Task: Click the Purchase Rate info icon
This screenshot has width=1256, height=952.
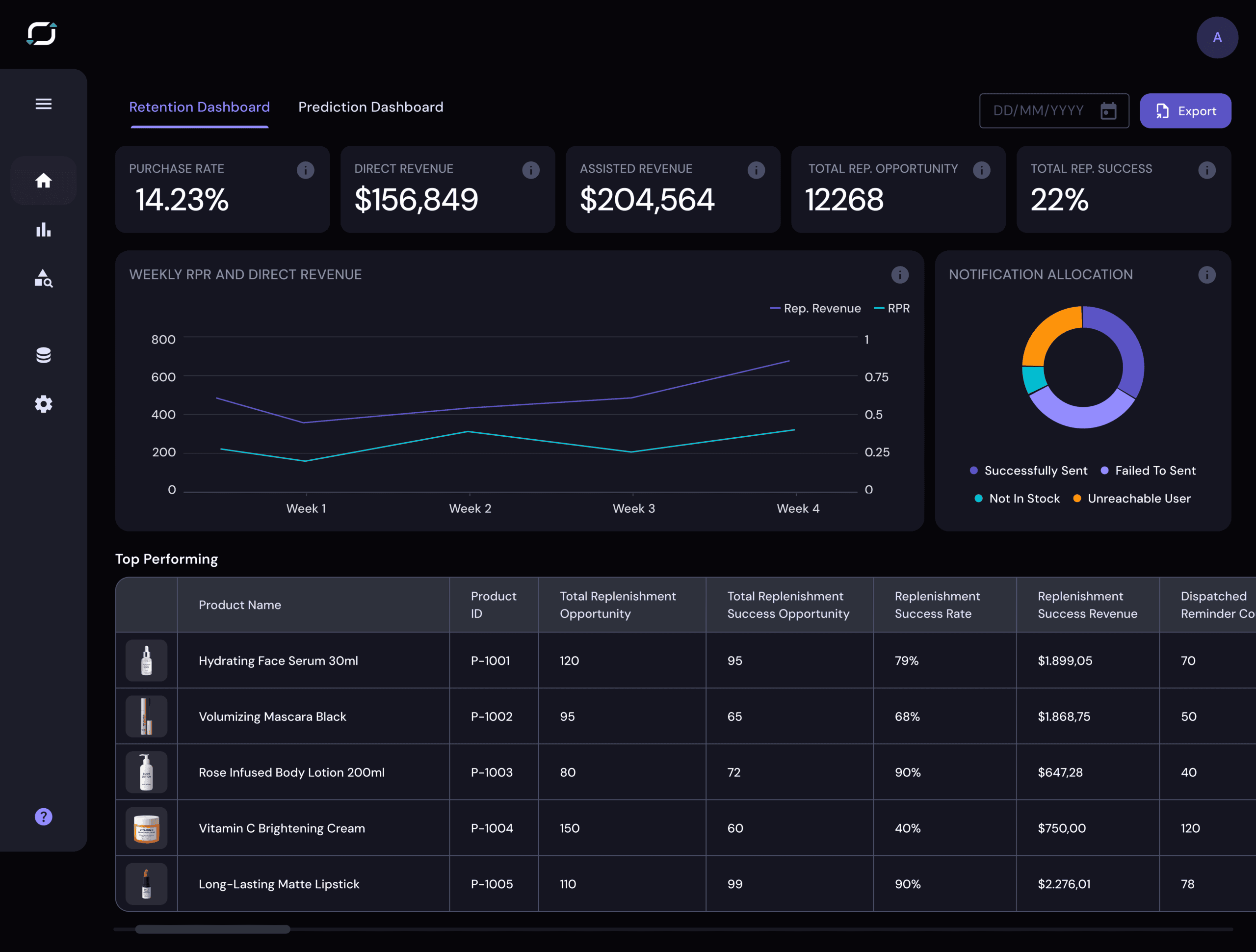Action: coord(306,170)
